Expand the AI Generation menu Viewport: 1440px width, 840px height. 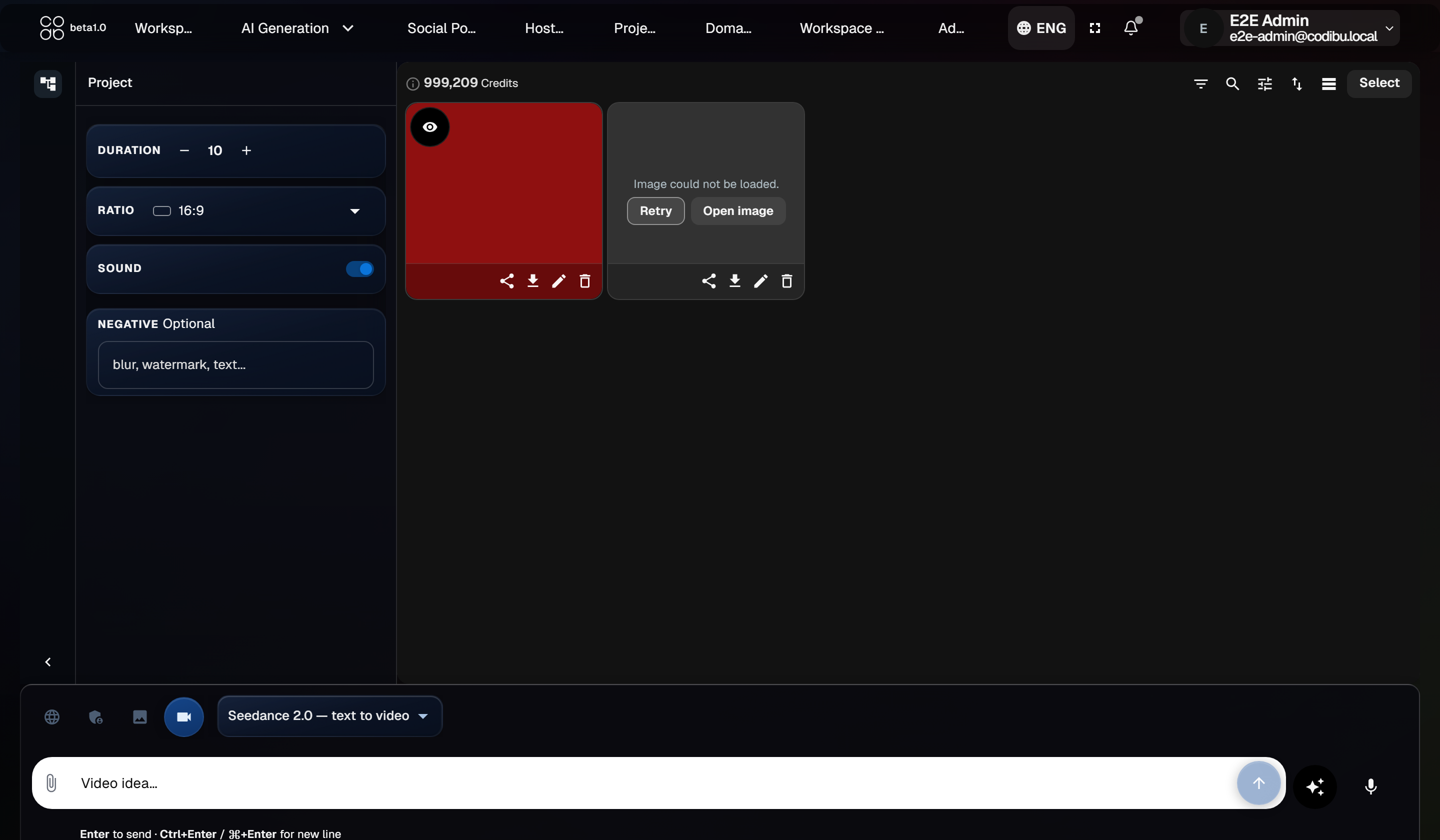(297, 28)
